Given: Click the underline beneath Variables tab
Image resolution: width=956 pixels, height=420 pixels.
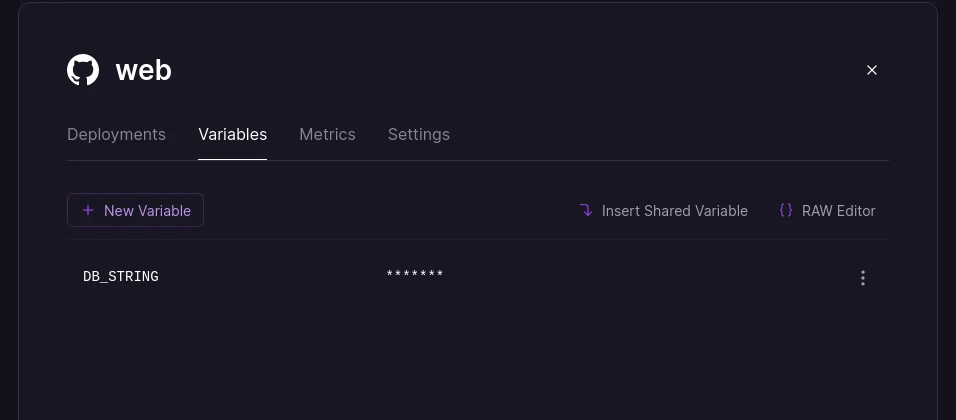Looking at the screenshot, I should tap(232, 159).
